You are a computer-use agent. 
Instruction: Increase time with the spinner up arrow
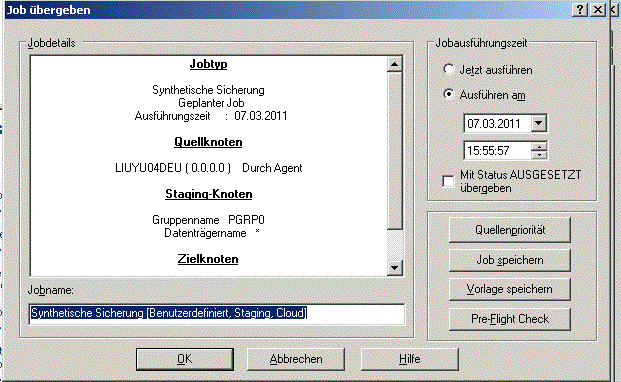539,146
